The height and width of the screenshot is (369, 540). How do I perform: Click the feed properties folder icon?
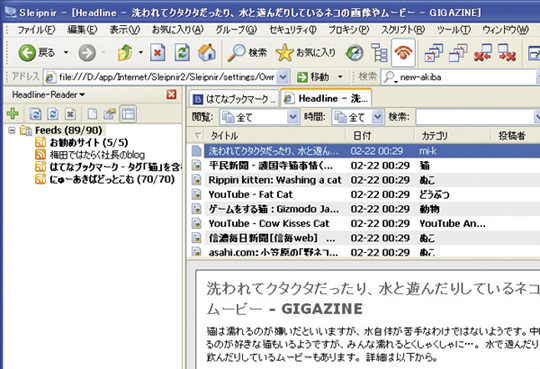[110, 114]
